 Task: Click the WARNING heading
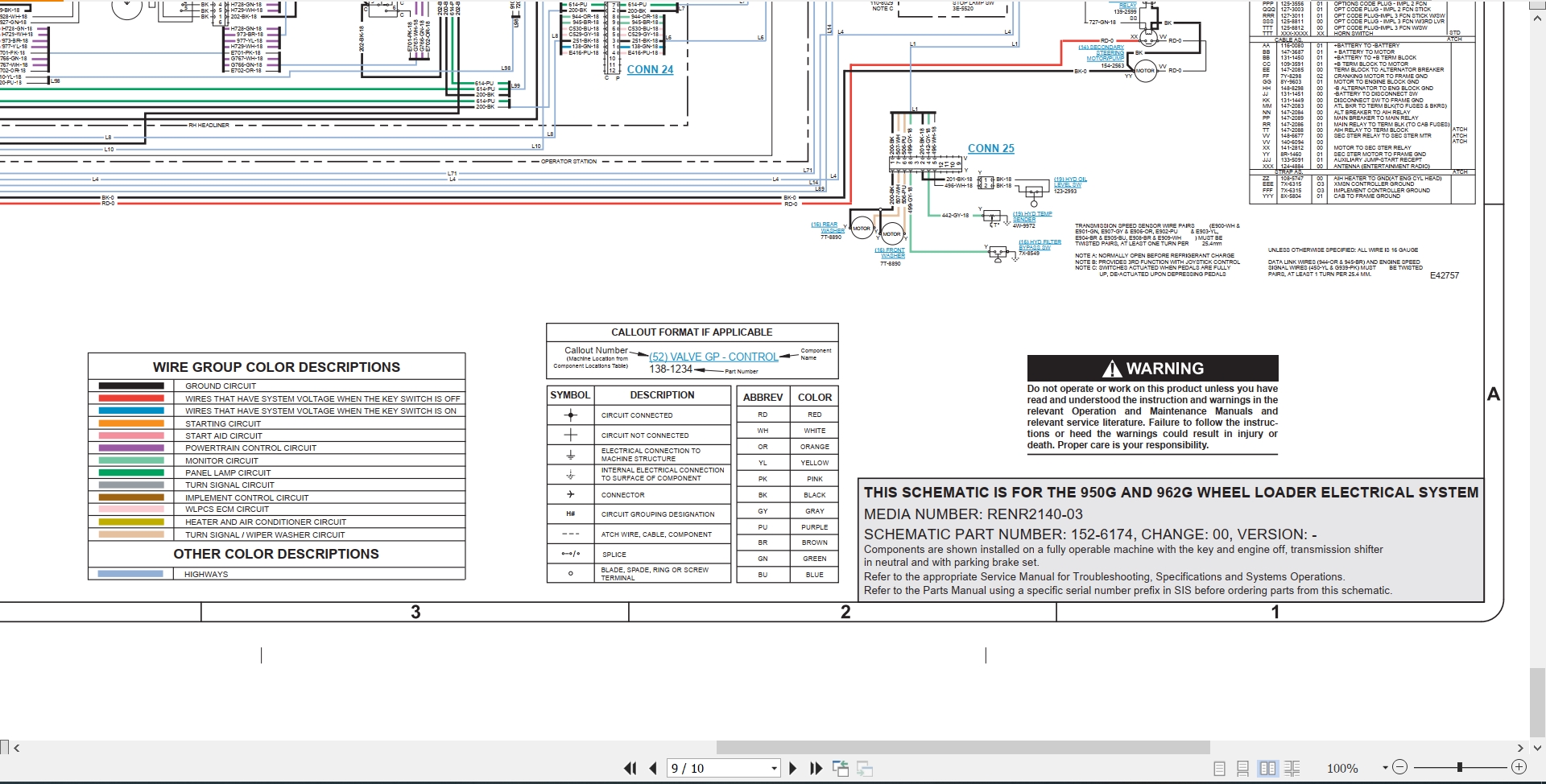click(1153, 369)
